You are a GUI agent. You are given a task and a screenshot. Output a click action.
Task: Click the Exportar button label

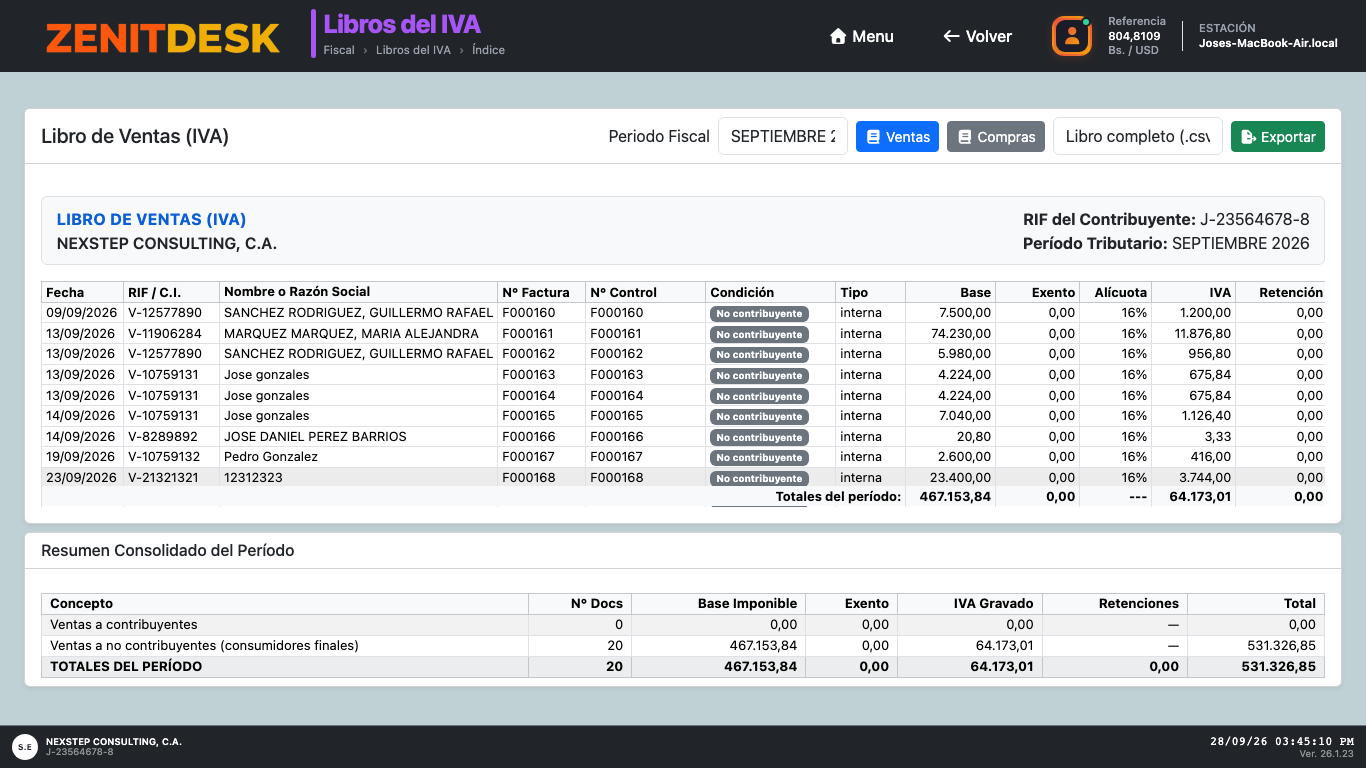click(x=1288, y=137)
